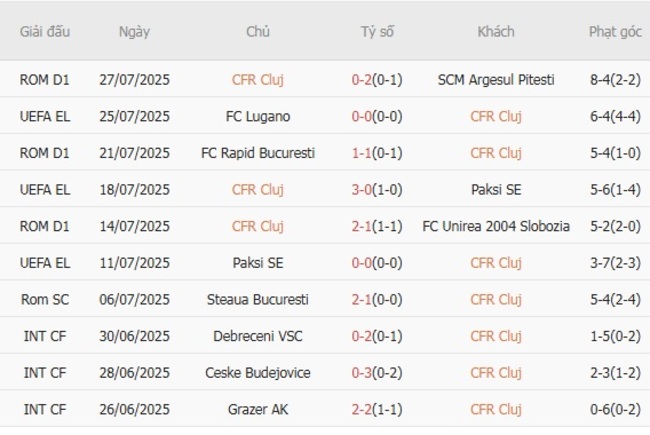
Task: Select the Ceske Budejovice team name
Action: coord(258,372)
